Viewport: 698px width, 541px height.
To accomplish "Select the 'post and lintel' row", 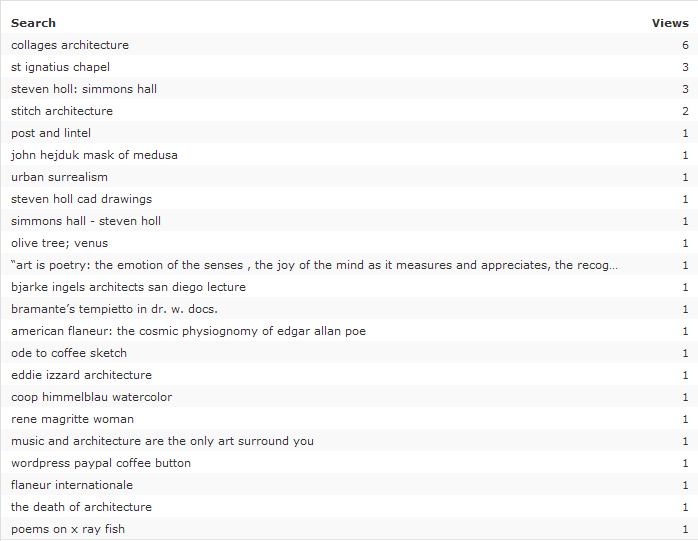I will [x=51, y=133].
